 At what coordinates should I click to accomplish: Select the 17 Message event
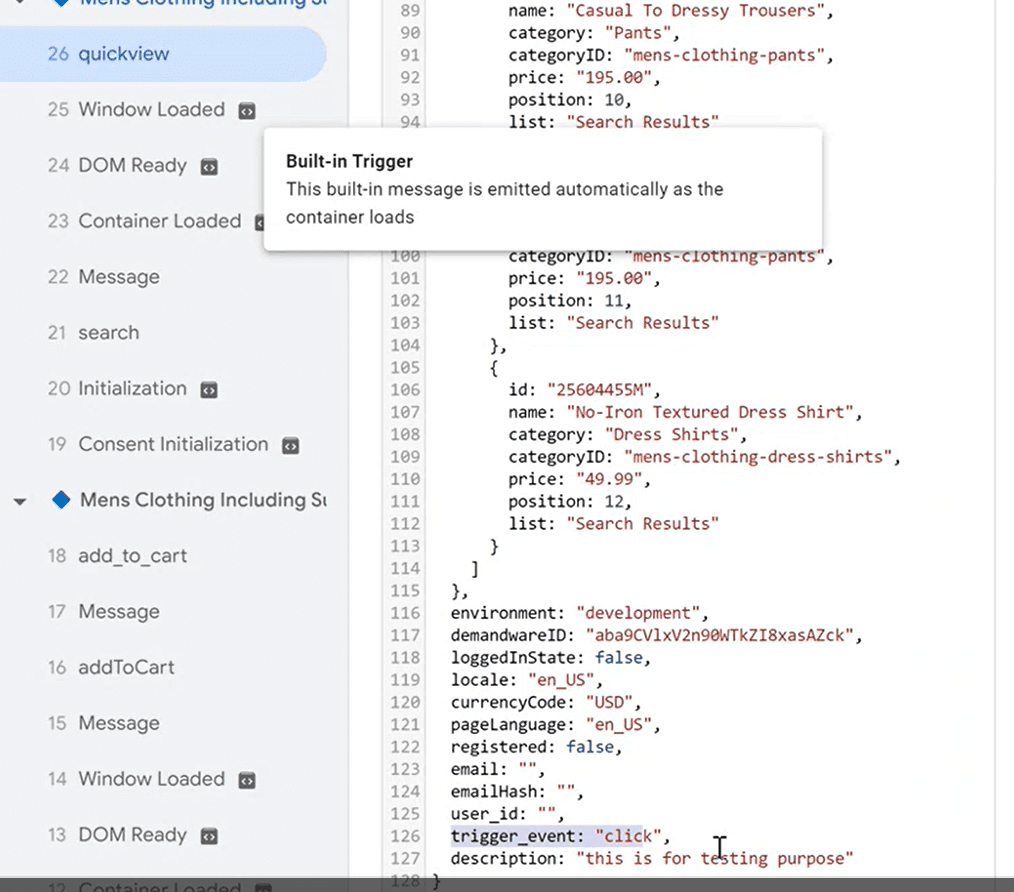118,612
